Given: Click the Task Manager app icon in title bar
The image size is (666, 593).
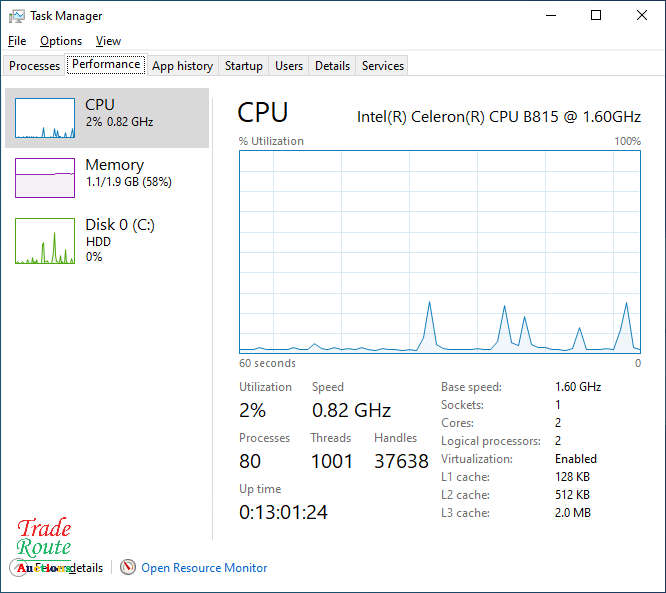Looking at the screenshot, I should (17, 16).
